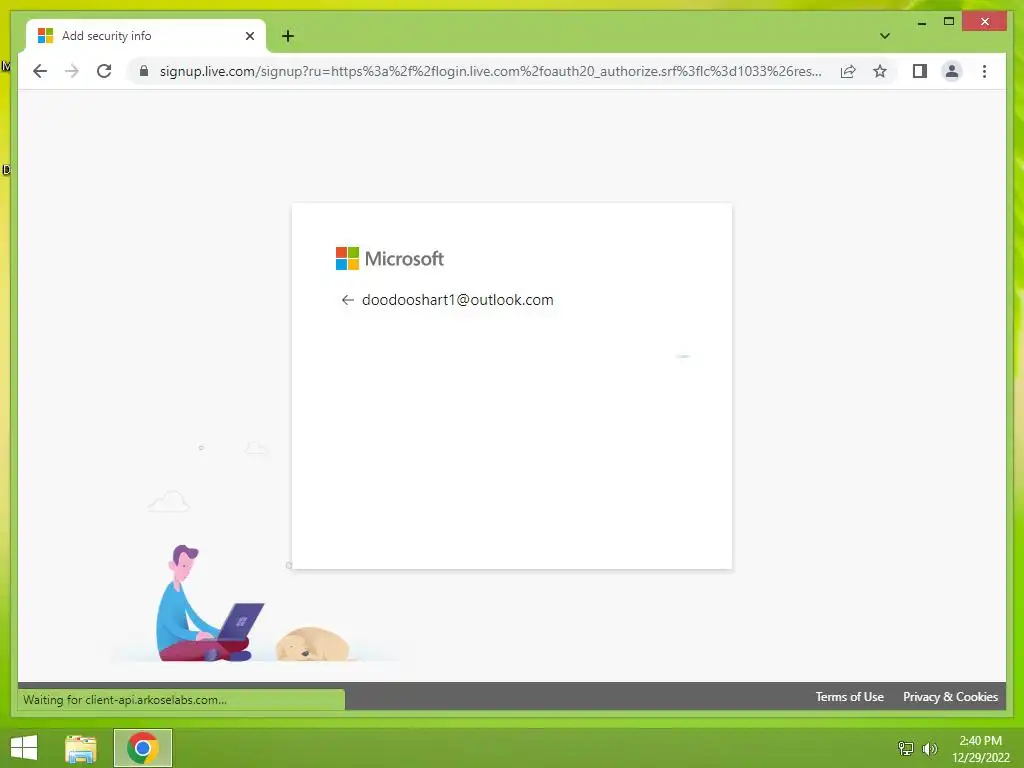Select the Add security info tab
Viewport: 1024px width, 768px height.
pos(146,36)
